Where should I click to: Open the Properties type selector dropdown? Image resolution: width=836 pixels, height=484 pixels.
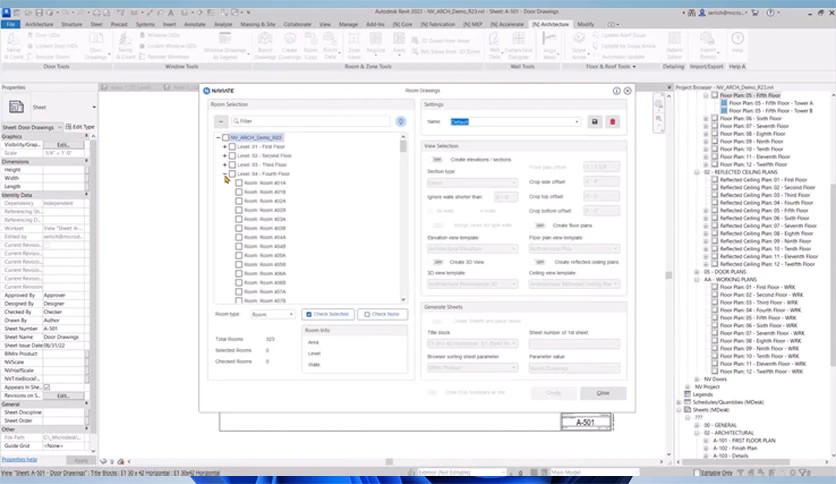(x=94, y=107)
